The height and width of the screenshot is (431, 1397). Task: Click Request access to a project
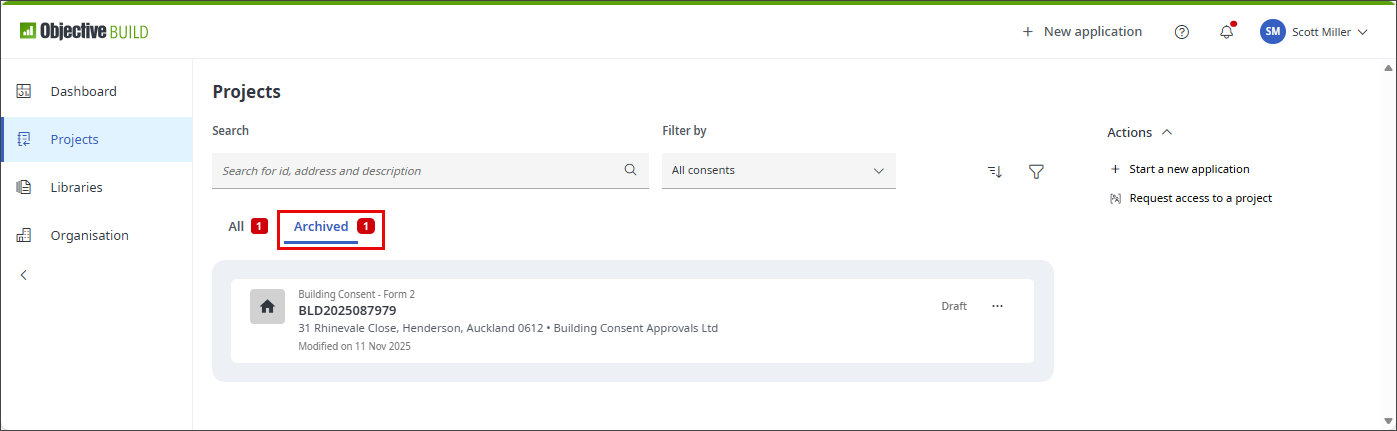[1200, 198]
